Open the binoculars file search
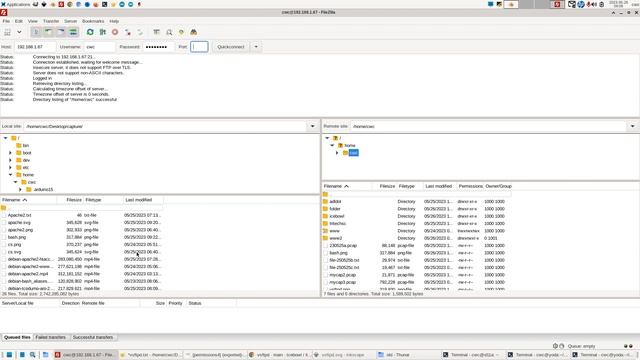 click(193, 32)
